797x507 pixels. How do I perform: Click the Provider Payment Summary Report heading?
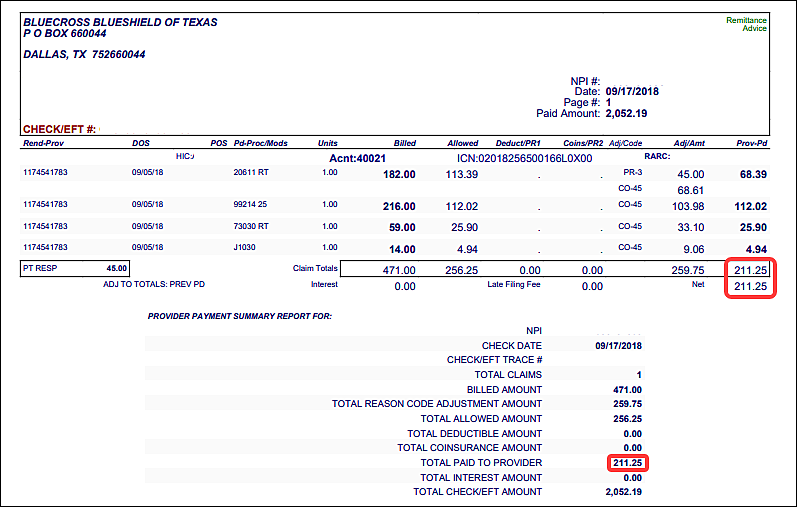pyautogui.click(x=239, y=316)
